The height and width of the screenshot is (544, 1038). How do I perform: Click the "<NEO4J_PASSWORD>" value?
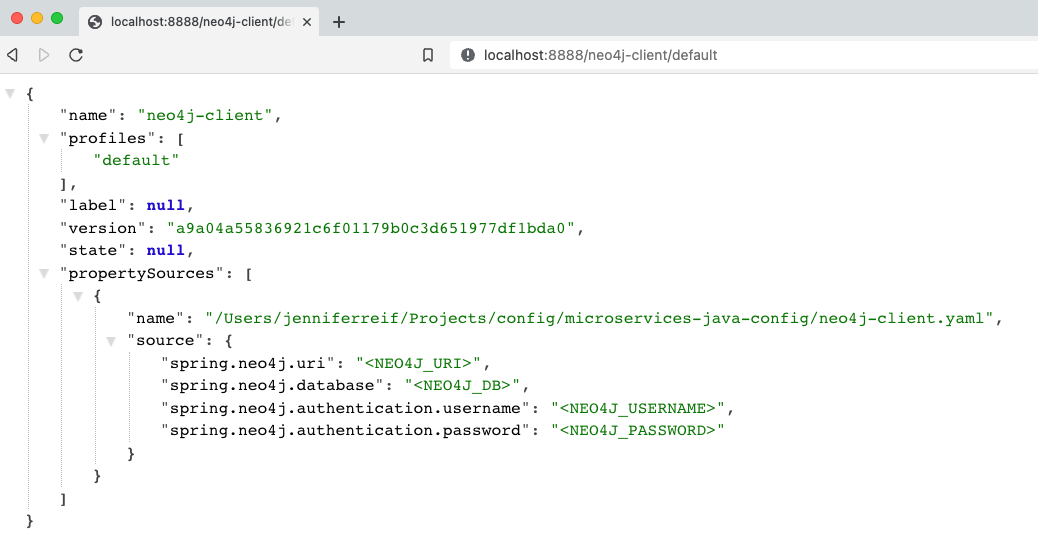point(638,430)
